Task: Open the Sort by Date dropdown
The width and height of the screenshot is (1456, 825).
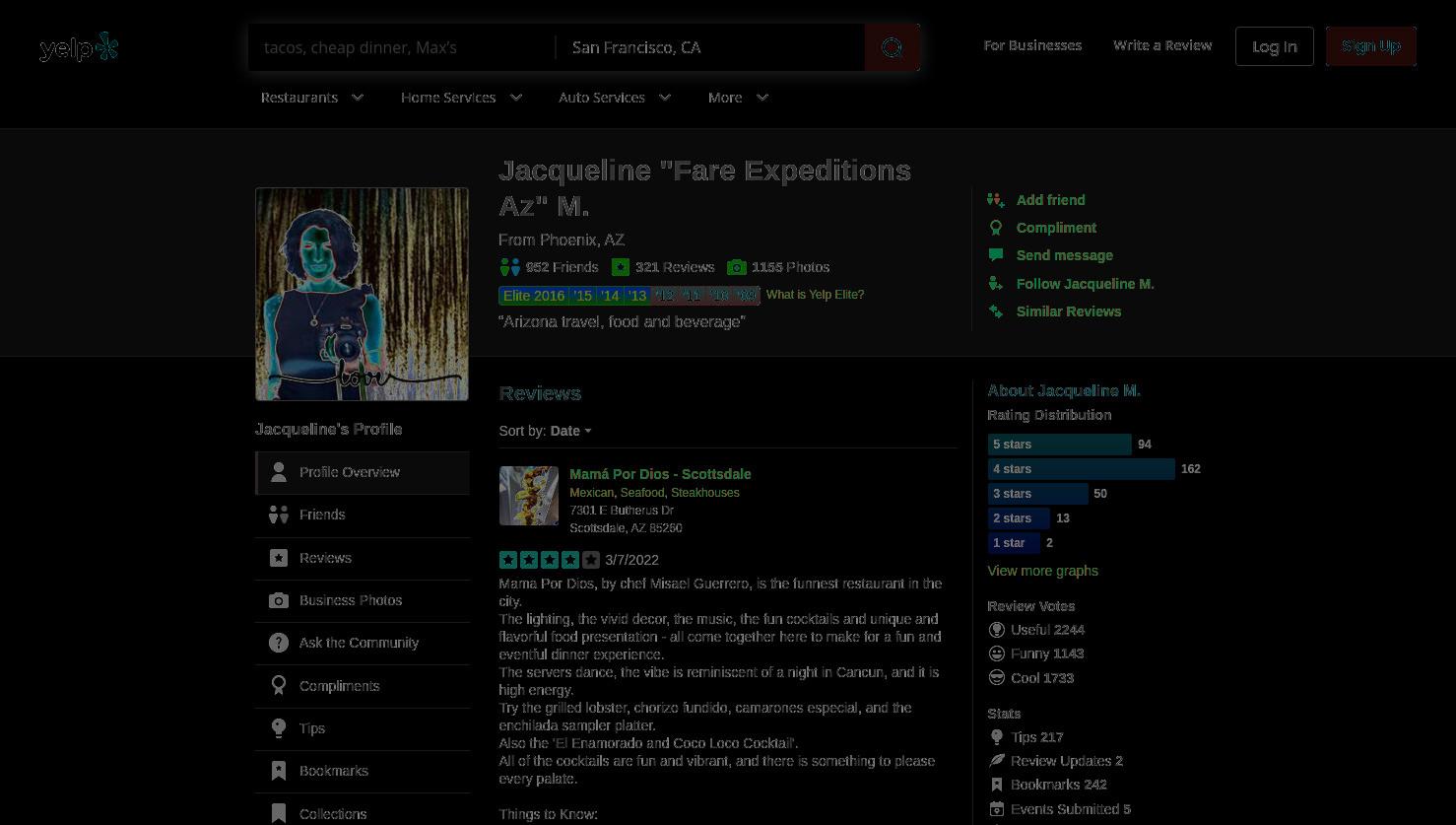Action: (570, 431)
